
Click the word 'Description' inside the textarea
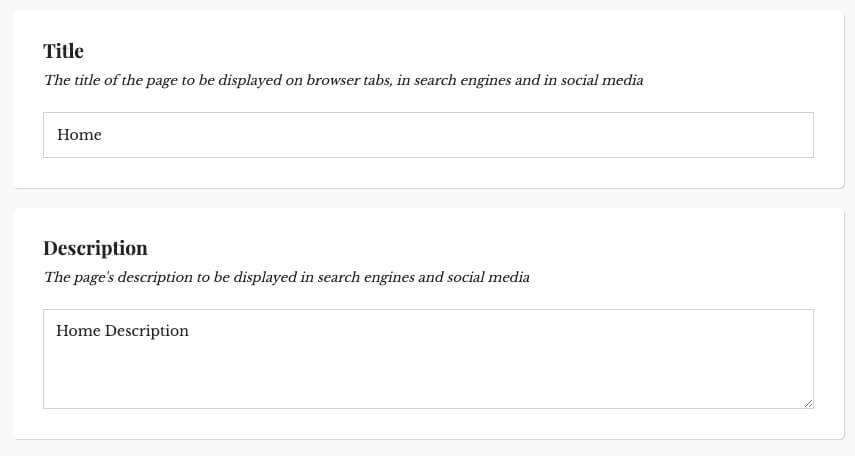pyautogui.click(x=147, y=331)
